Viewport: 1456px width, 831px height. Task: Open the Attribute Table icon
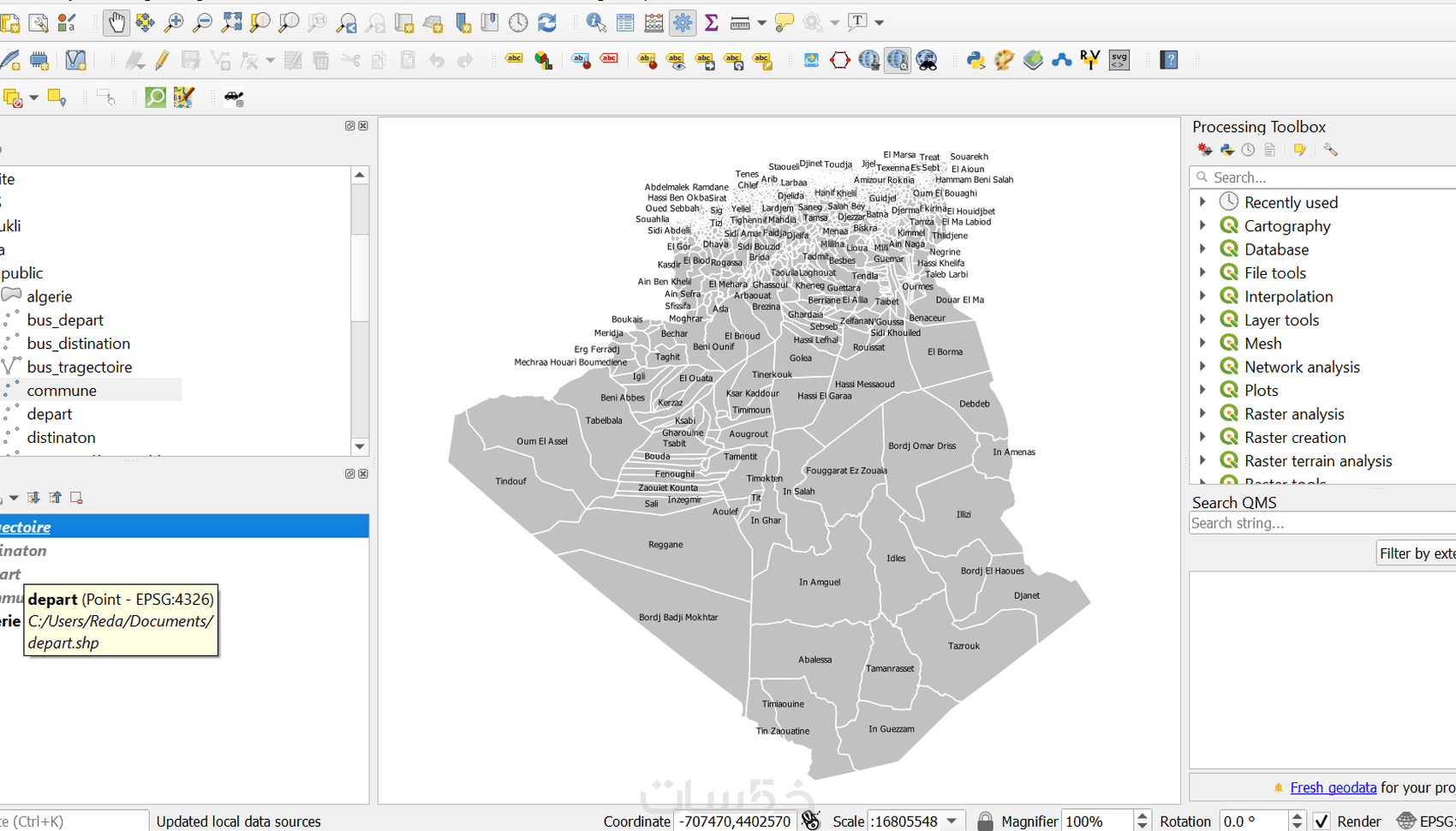625,22
